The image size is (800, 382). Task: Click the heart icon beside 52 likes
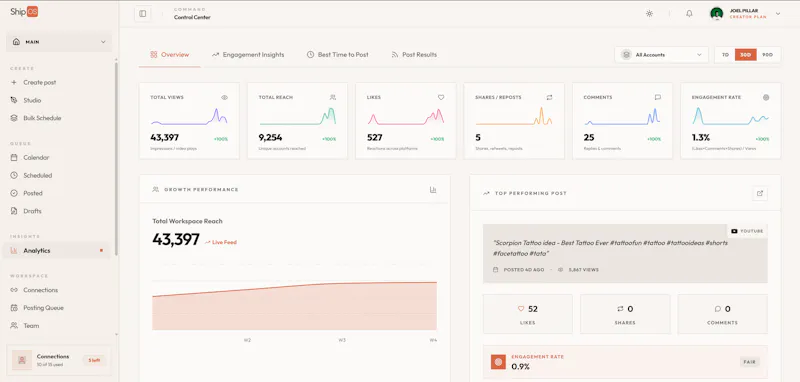[521, 309]
